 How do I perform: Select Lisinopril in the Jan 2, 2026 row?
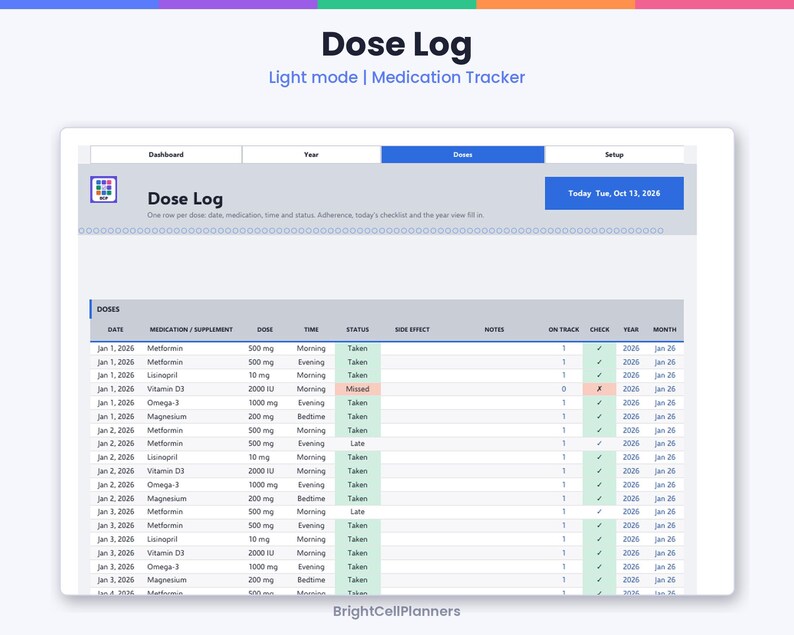coord(162,457)
